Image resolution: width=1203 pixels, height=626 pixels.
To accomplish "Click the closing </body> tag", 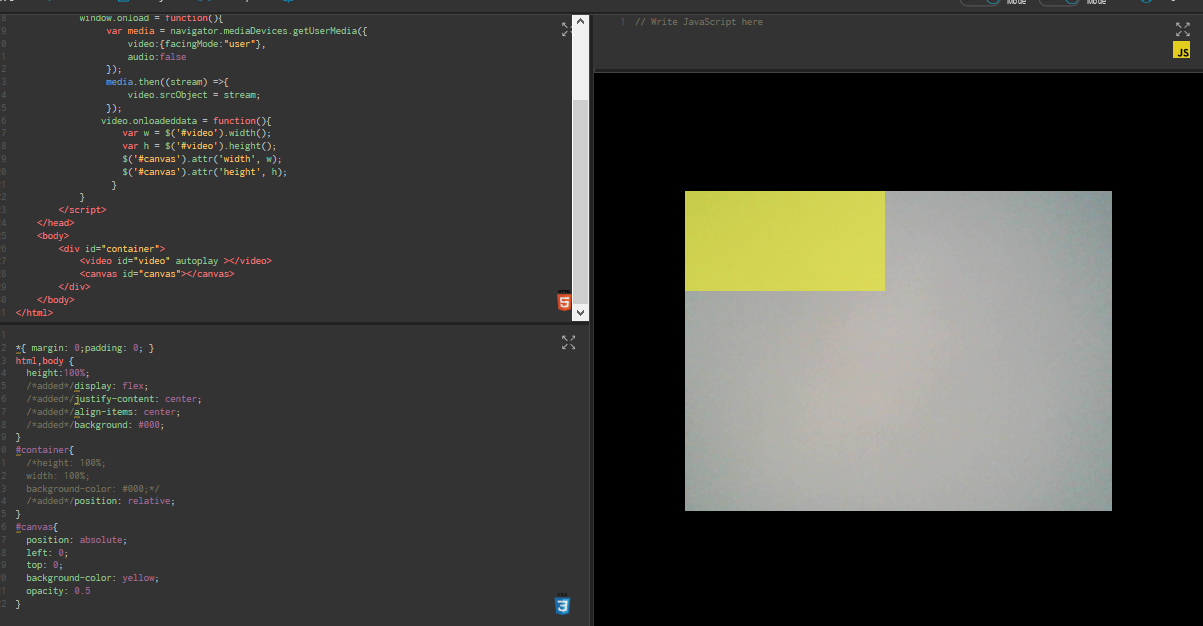I will click(x=56, y=300).
